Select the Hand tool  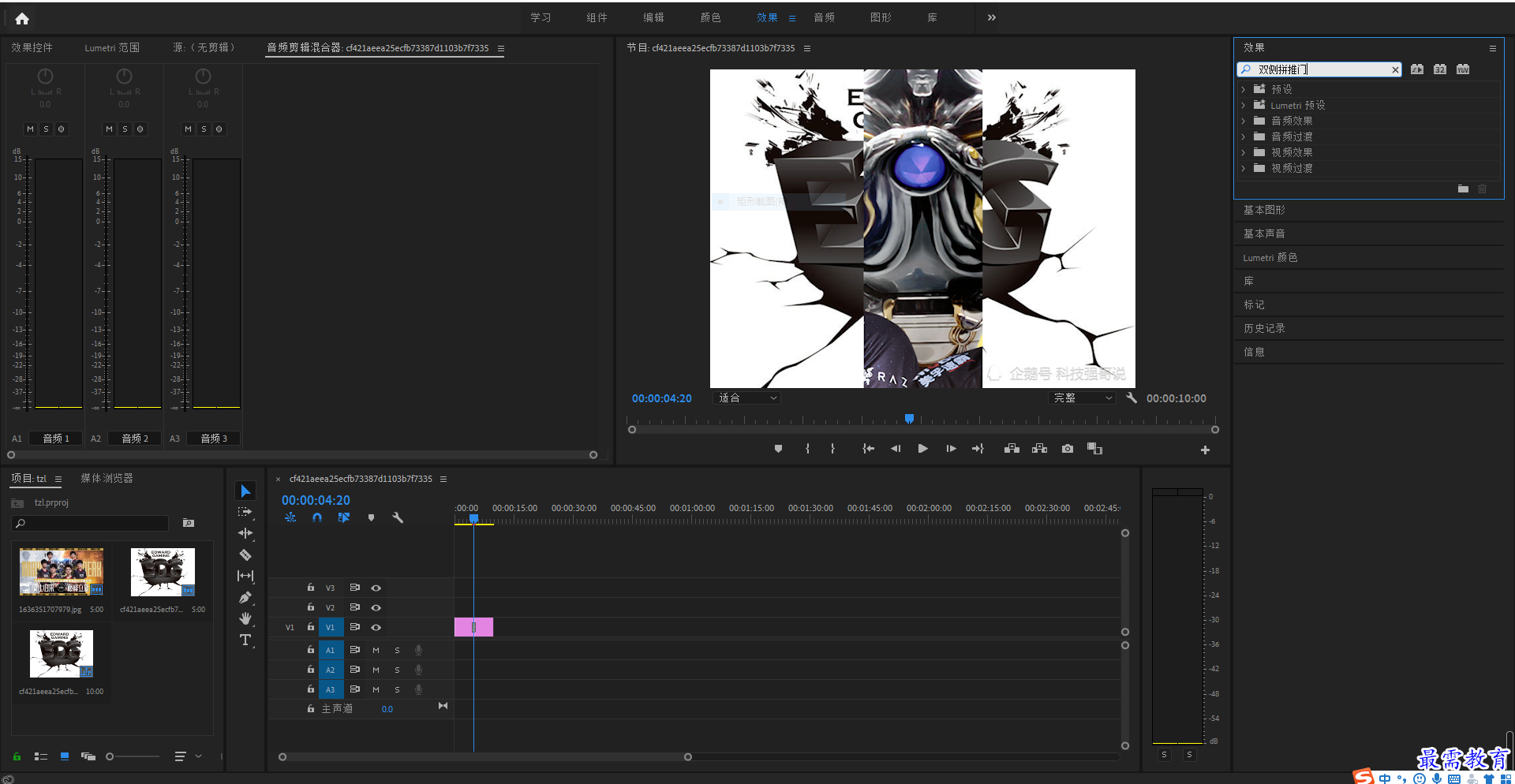[245, 618]
